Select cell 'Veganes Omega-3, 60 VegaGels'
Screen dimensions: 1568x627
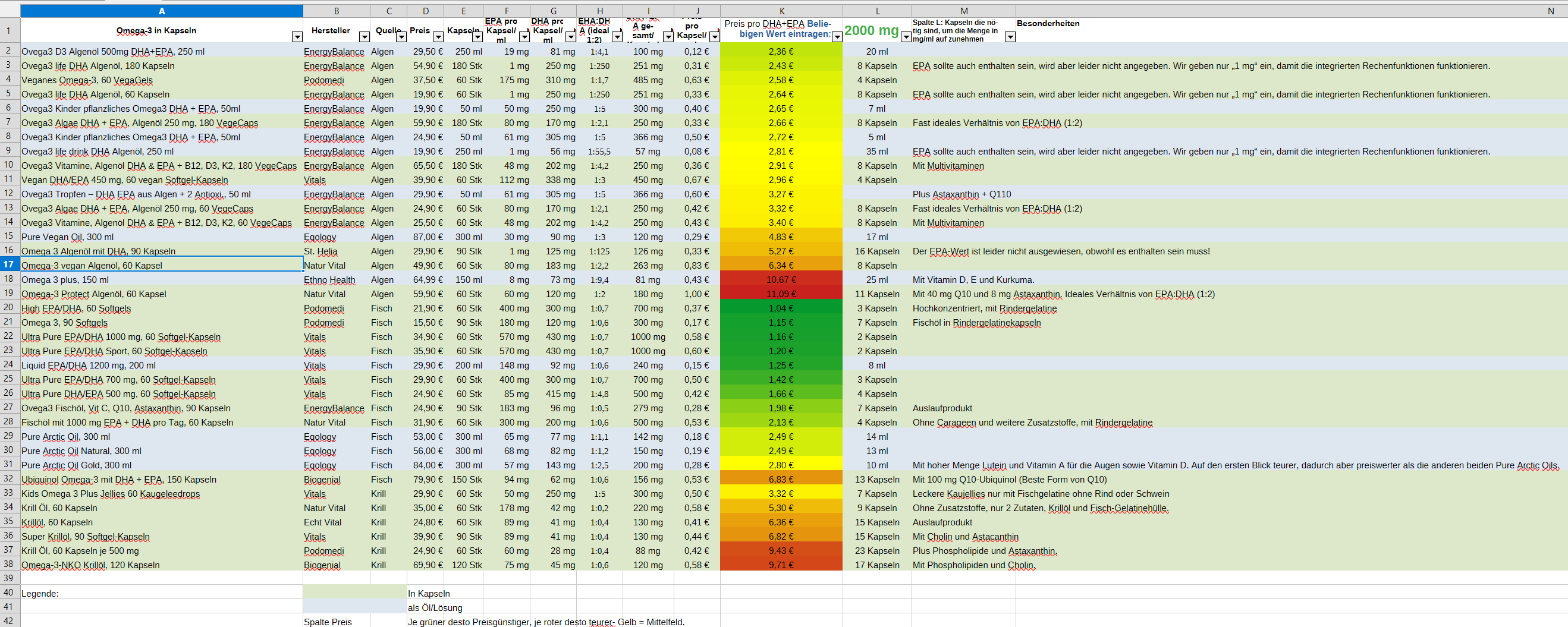(x=87, y=80)
